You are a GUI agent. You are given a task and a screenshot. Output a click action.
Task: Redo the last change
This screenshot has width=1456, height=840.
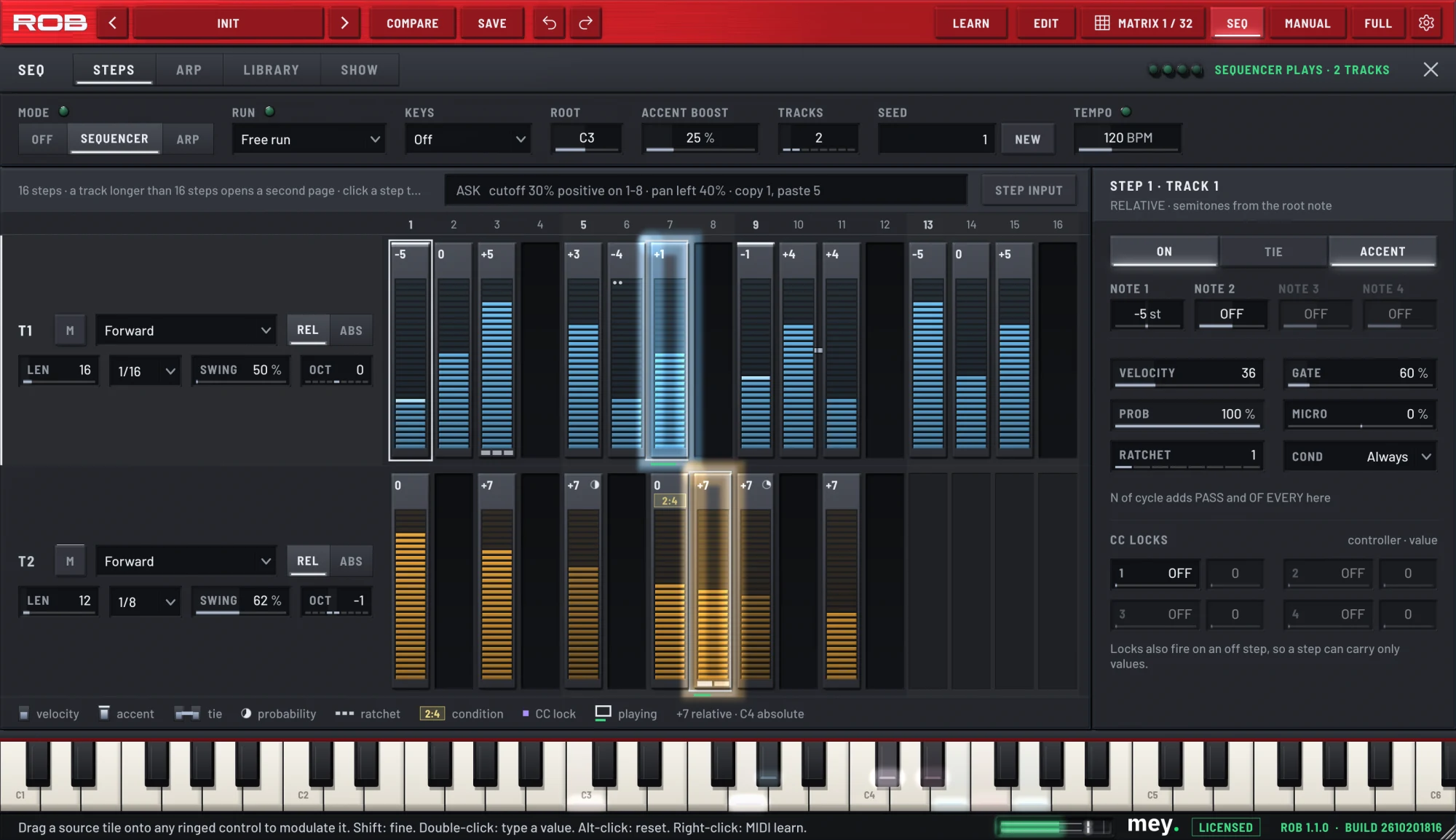tap(585, 23)
